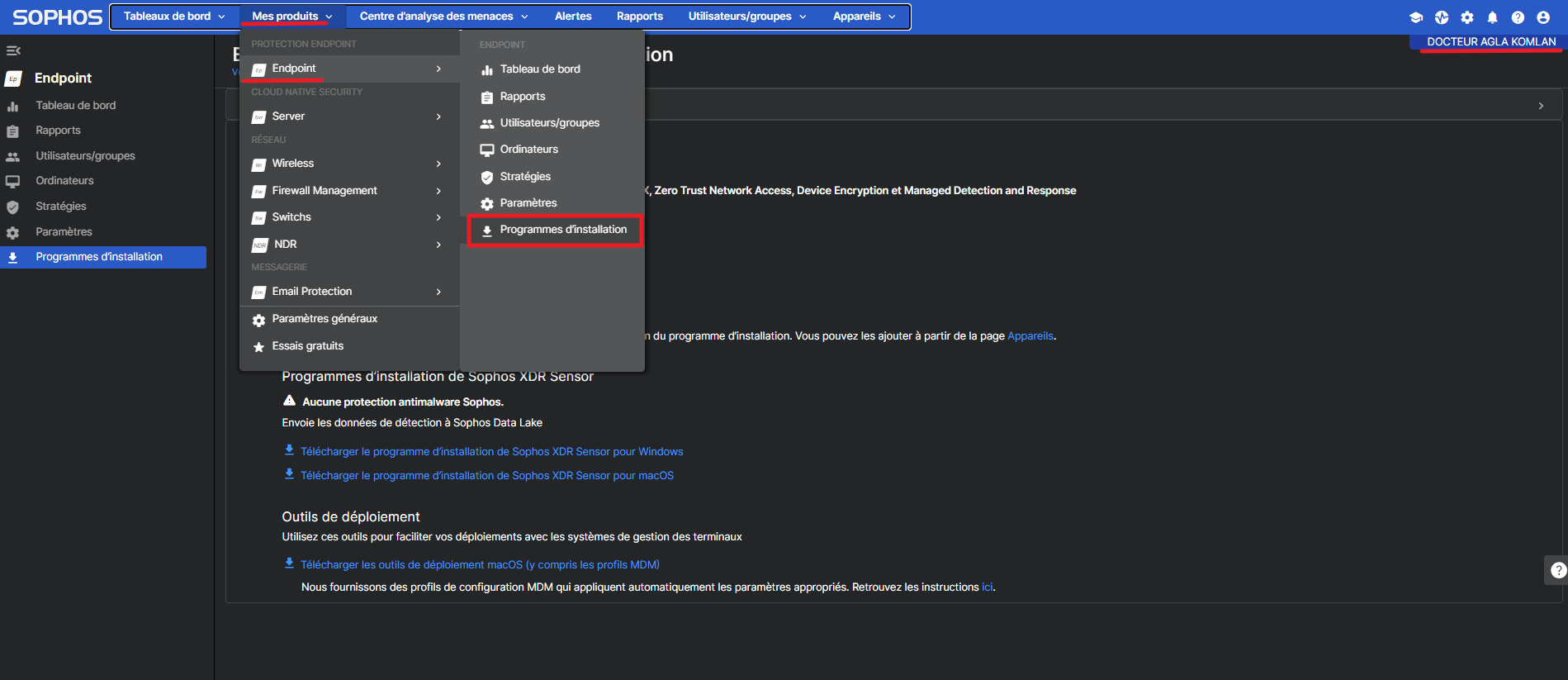Click the Essais gratuits star icon
Image resolution: width=1568 pixels, height=680 pixels.
click(258, 347)
